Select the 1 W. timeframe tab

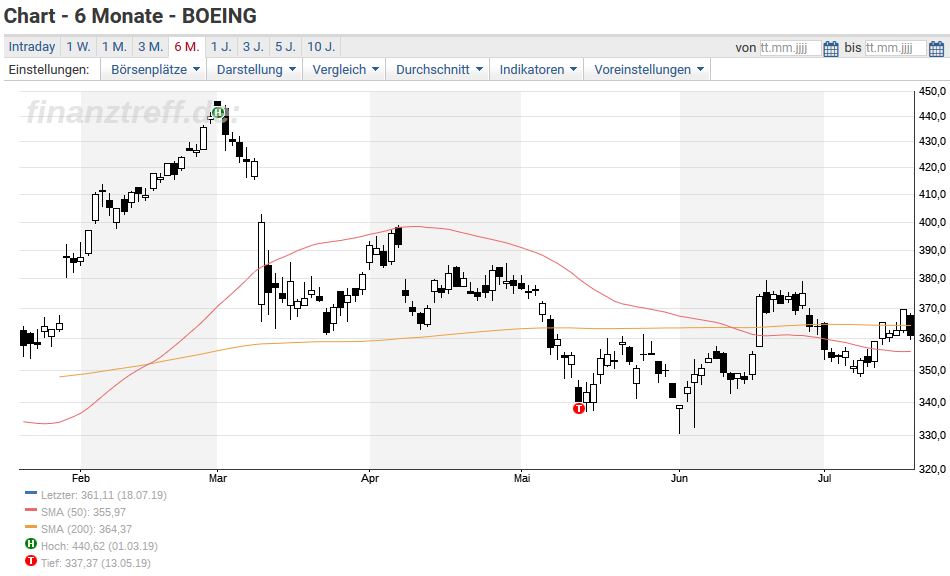pyautogui.click(x=78, y=47)
